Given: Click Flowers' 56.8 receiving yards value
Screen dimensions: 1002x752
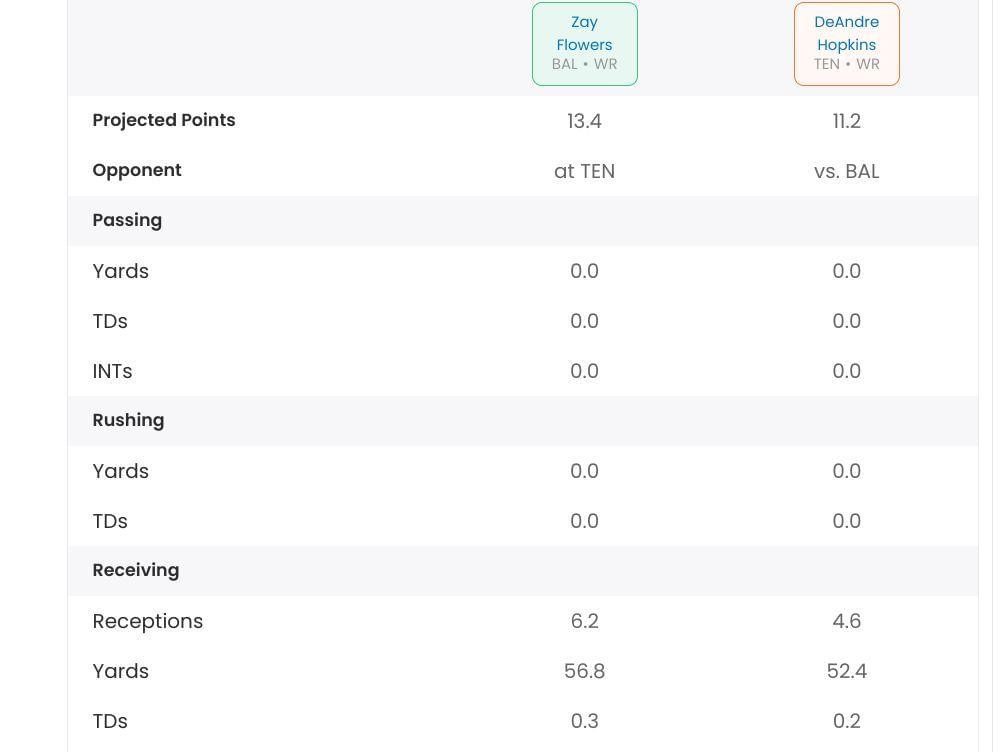Looking at the screenshot, I should 584,671.
